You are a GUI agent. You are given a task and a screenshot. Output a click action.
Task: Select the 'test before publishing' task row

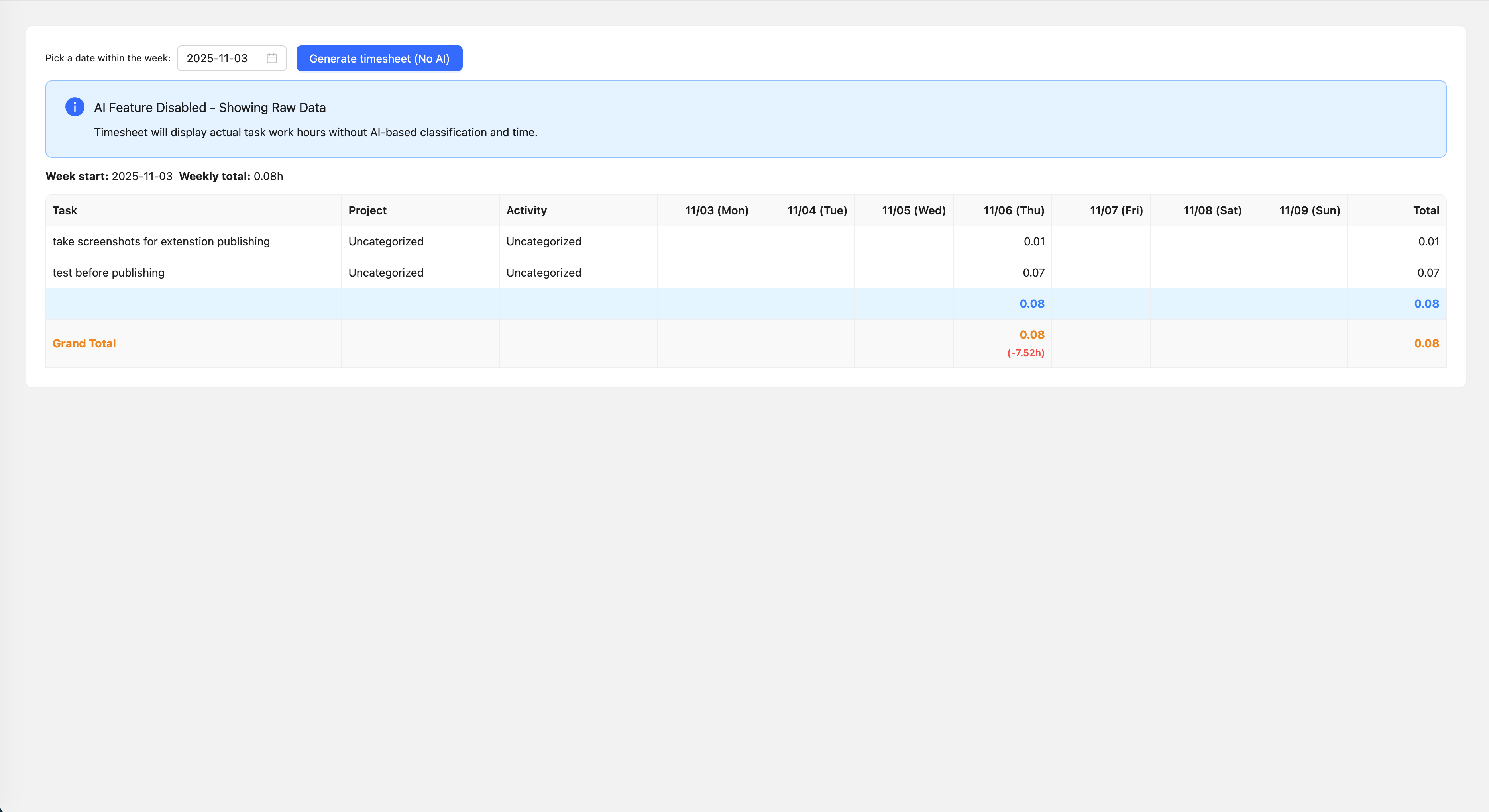[x=109, y=273]
